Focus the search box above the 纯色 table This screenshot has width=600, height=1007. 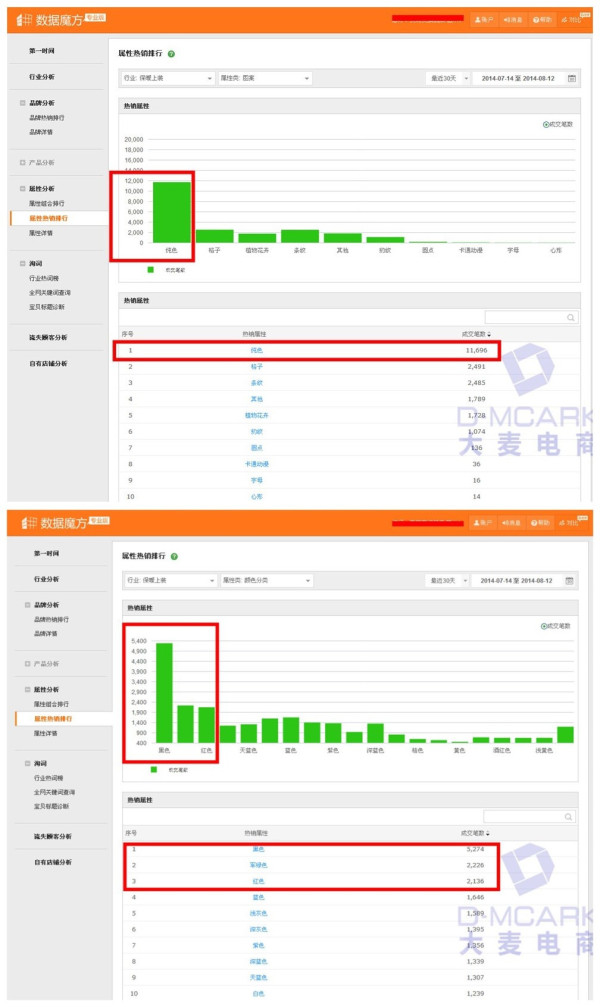(x=531, y=317)
